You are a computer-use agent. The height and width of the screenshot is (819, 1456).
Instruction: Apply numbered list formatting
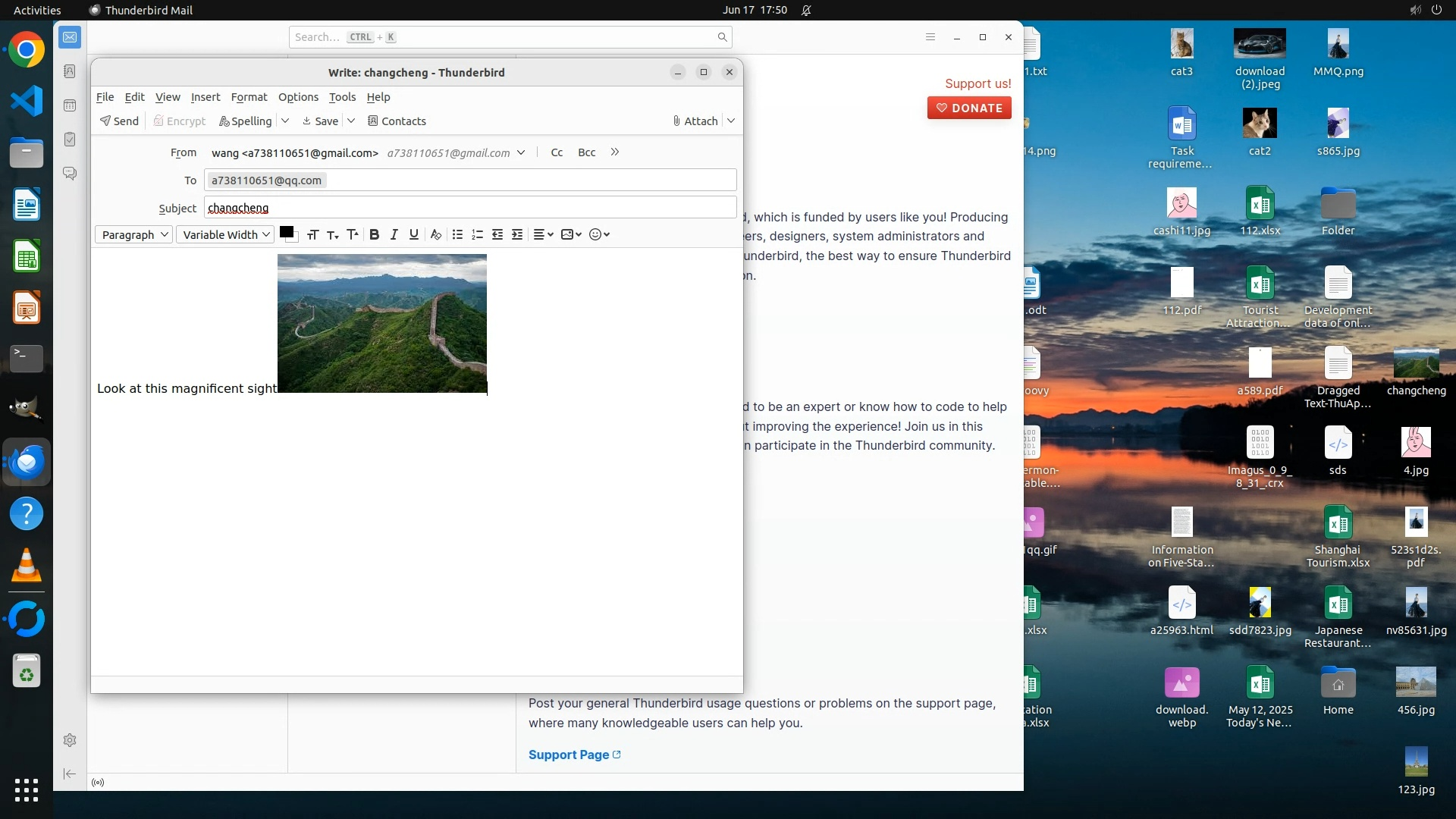click(x=477, y=235)
